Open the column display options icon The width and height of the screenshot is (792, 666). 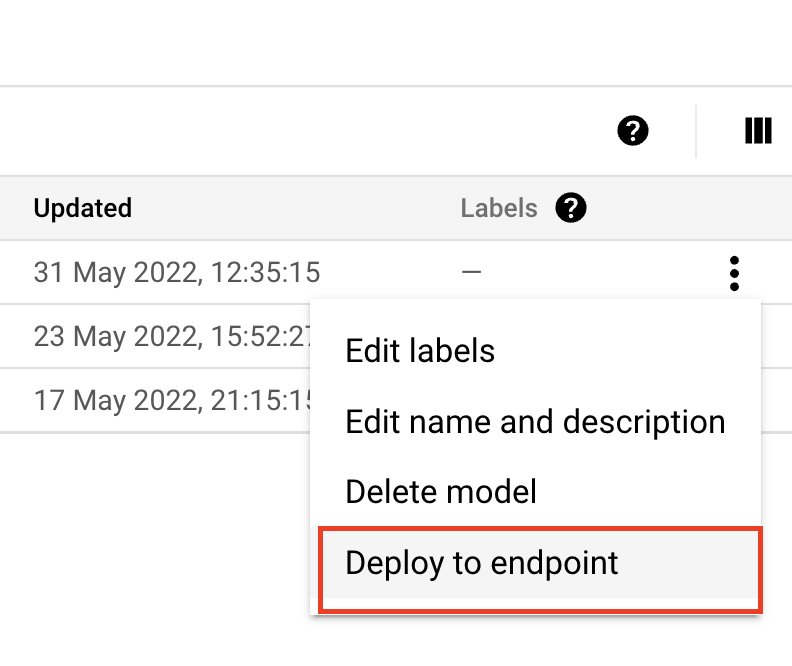[758, 131]
